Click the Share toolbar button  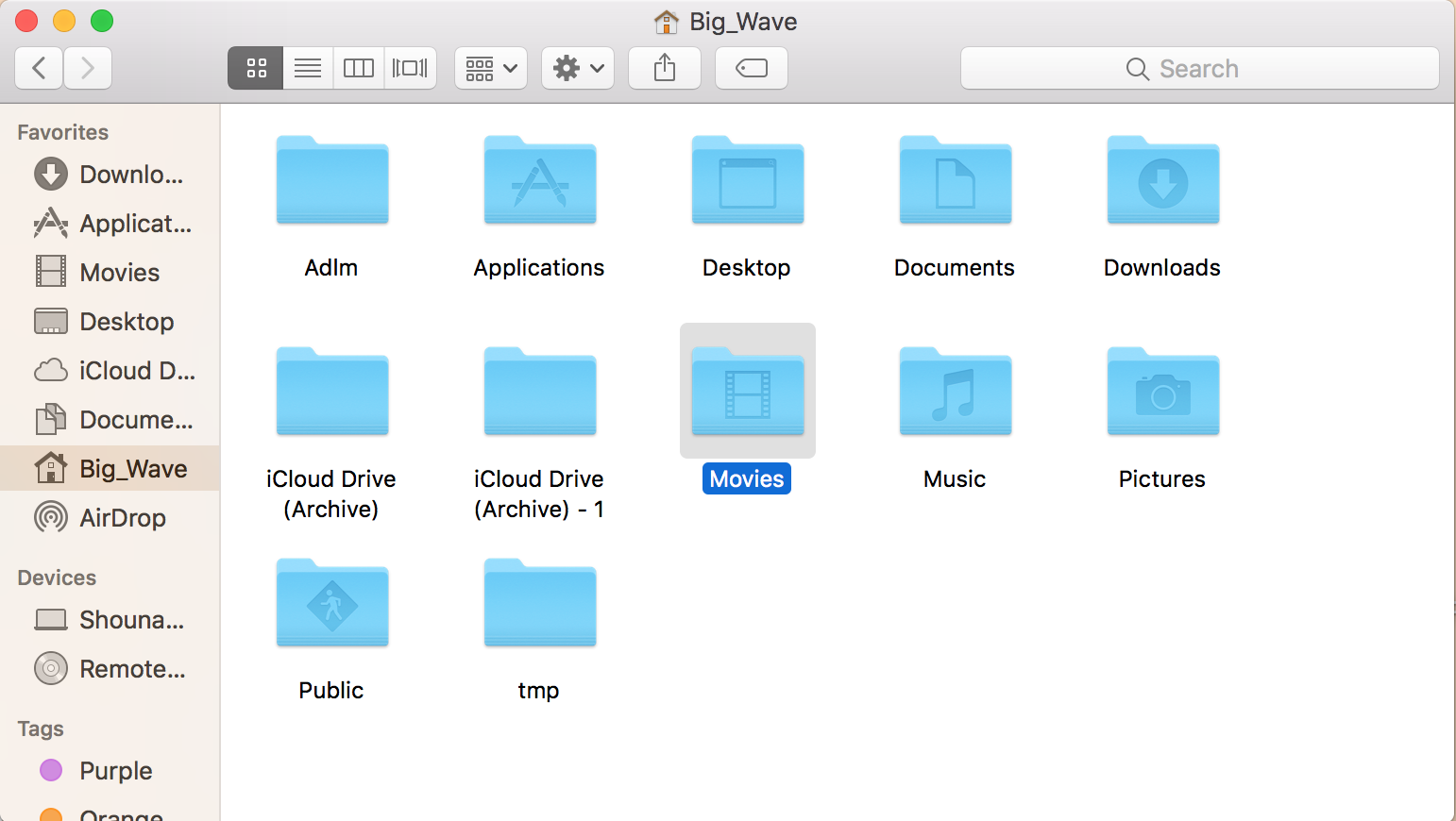point(665,68)
